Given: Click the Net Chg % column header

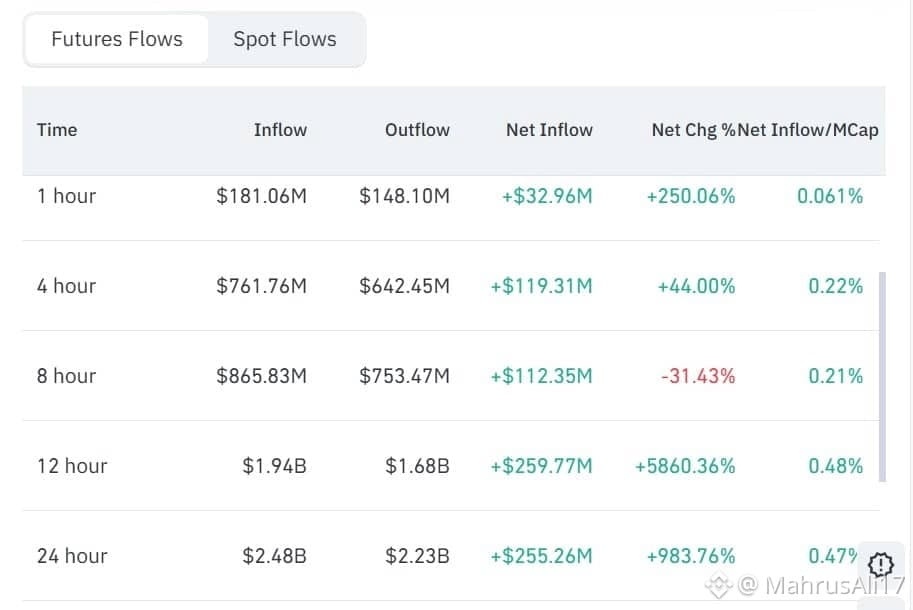Looking at the screenshot, I should coord(690,130).
